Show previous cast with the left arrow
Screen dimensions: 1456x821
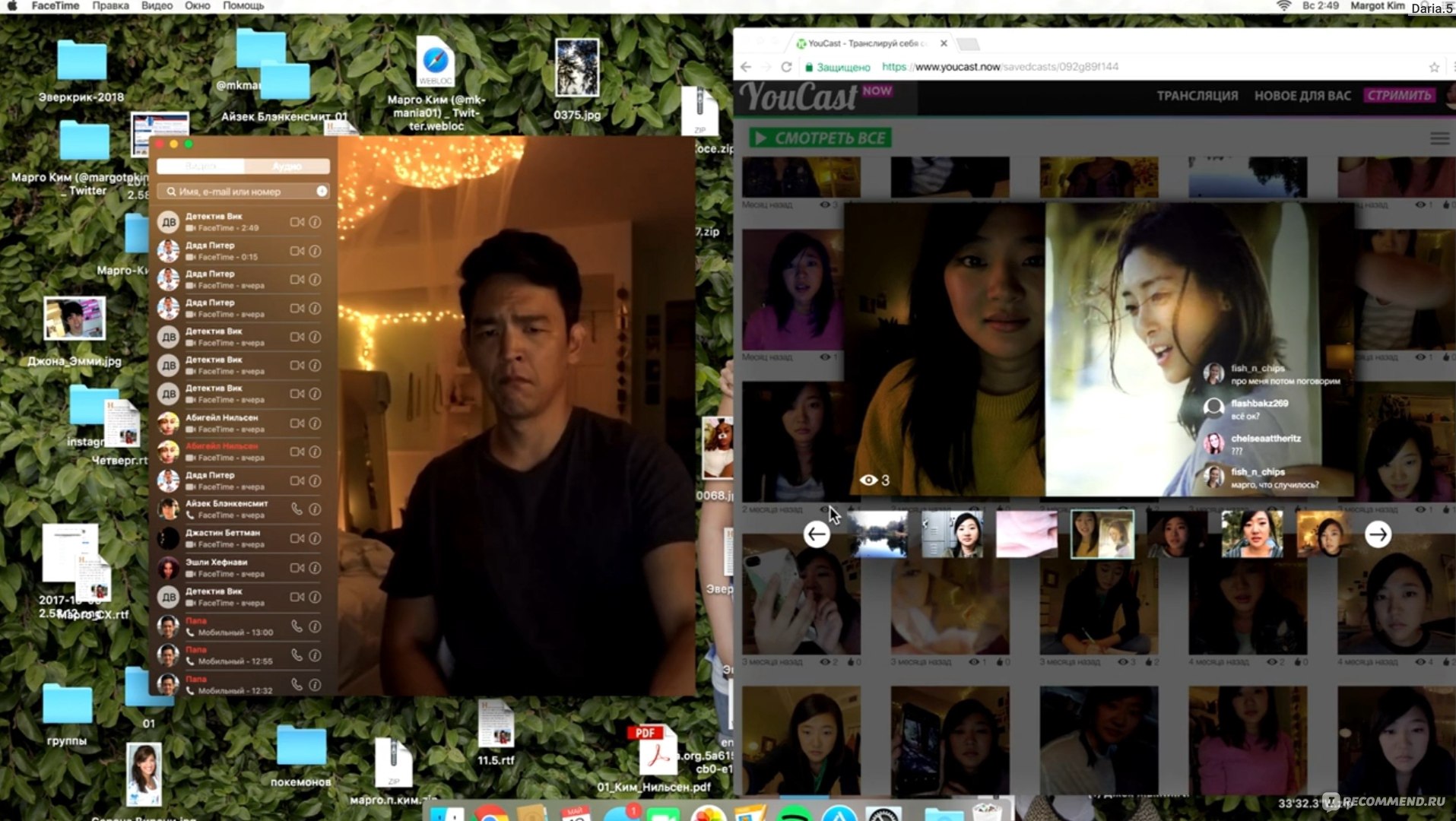point(817,534)
